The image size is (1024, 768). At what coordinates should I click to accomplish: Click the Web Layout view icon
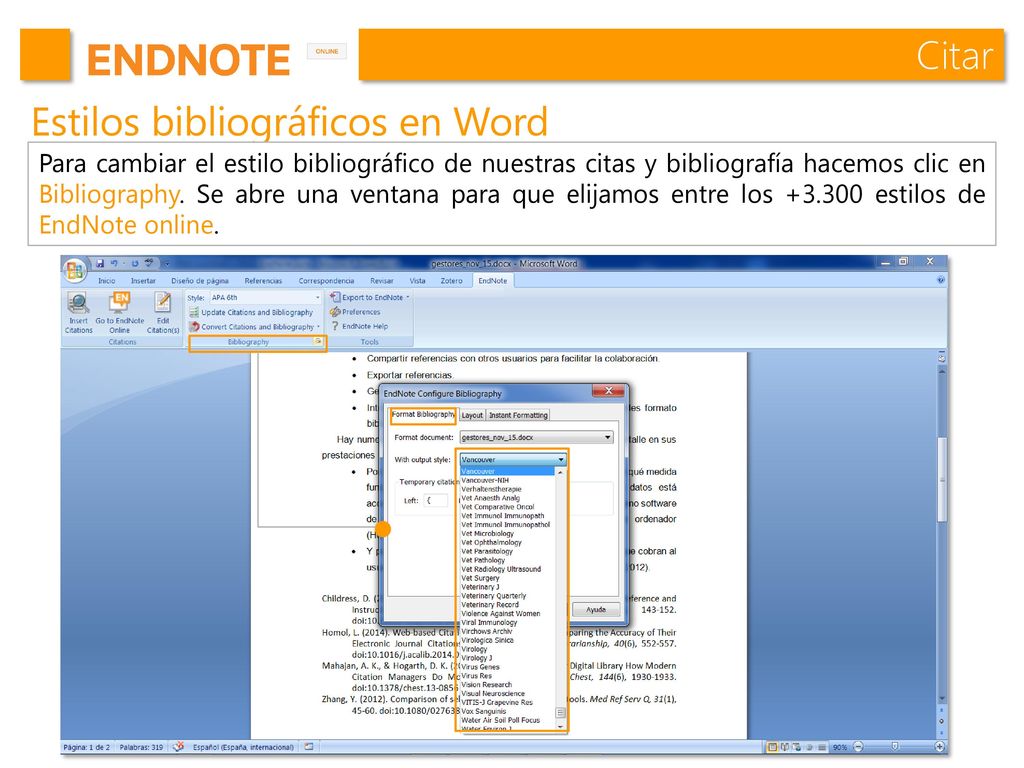(797, 747)
